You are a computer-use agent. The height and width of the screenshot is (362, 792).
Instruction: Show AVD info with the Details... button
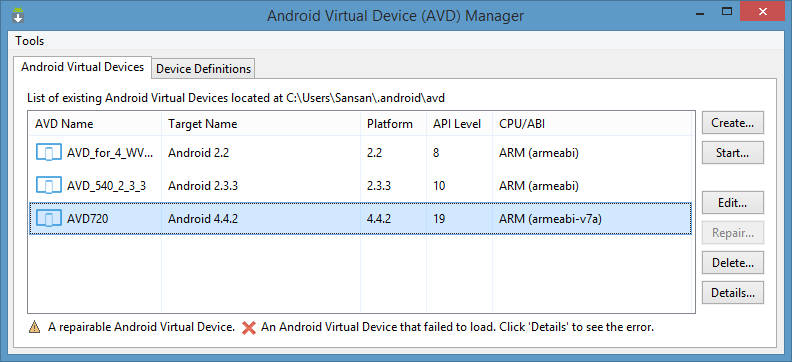pos(732,292)
